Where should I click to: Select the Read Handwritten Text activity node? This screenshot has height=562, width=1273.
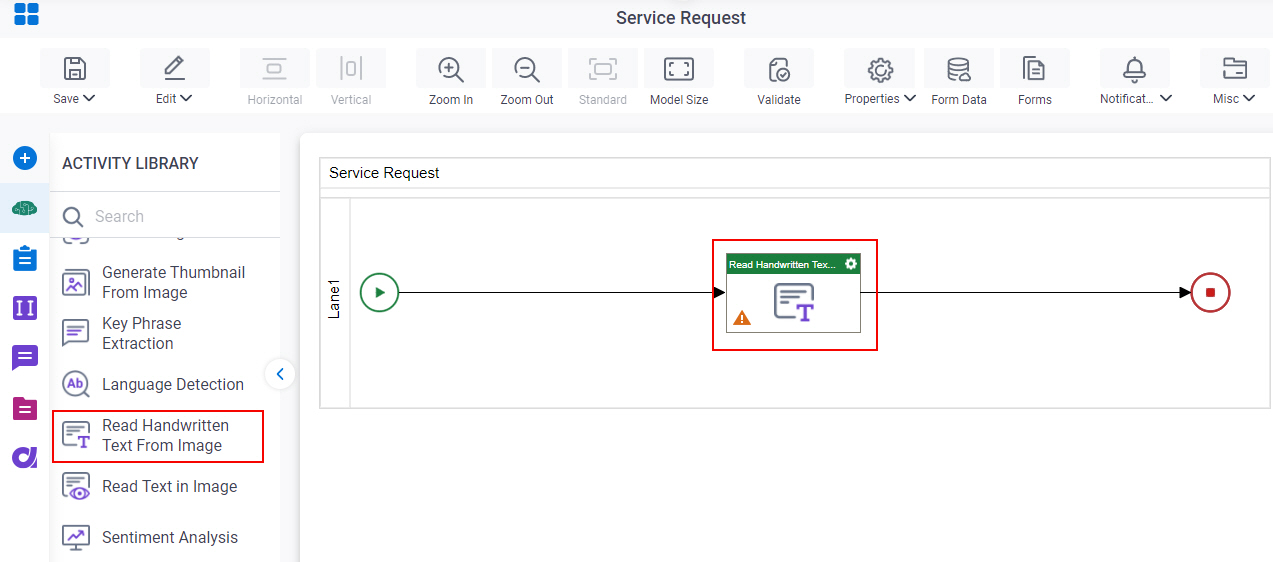pos(793,293)
